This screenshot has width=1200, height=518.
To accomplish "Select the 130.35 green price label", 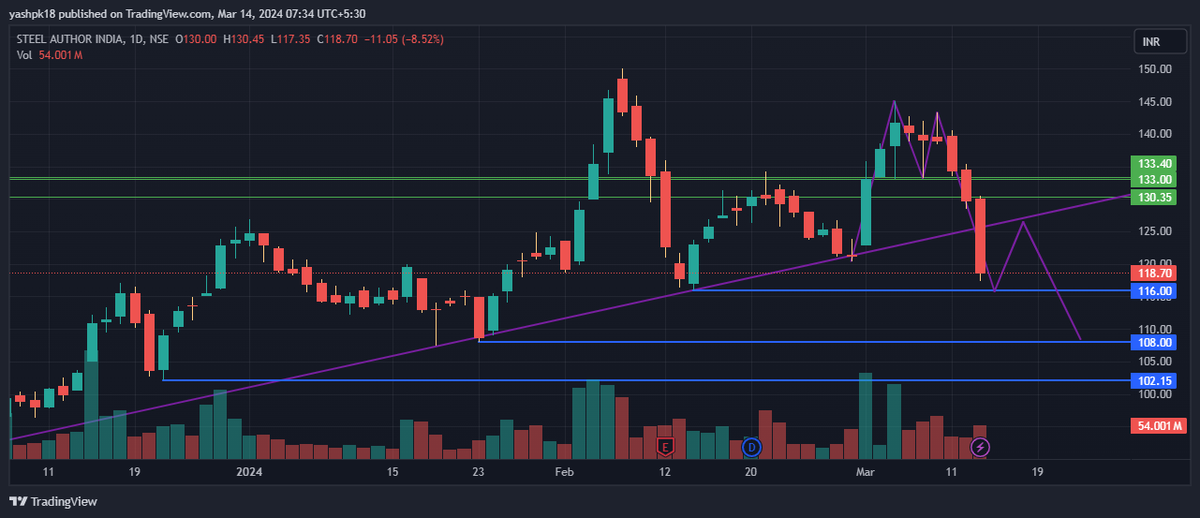I will 1152,198.
